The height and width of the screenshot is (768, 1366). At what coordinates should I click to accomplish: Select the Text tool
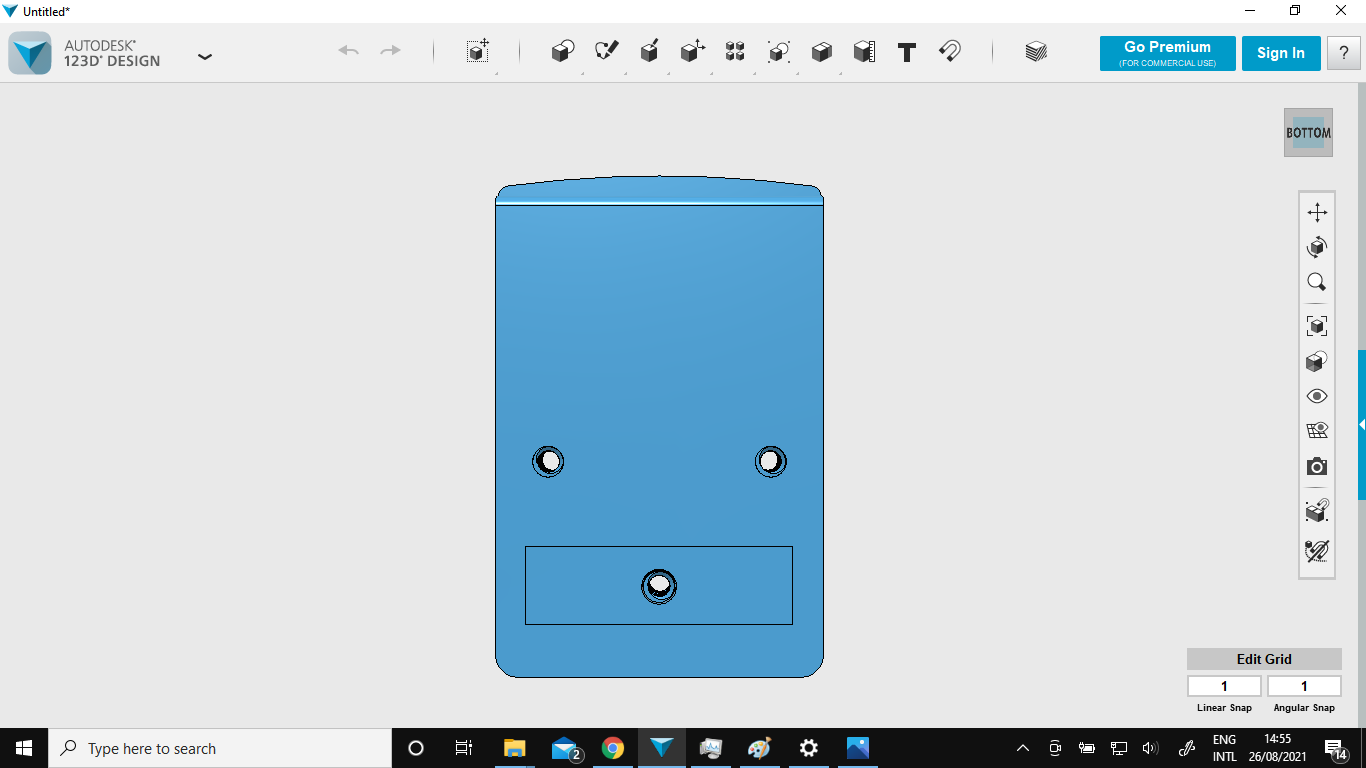click(907, 52)
